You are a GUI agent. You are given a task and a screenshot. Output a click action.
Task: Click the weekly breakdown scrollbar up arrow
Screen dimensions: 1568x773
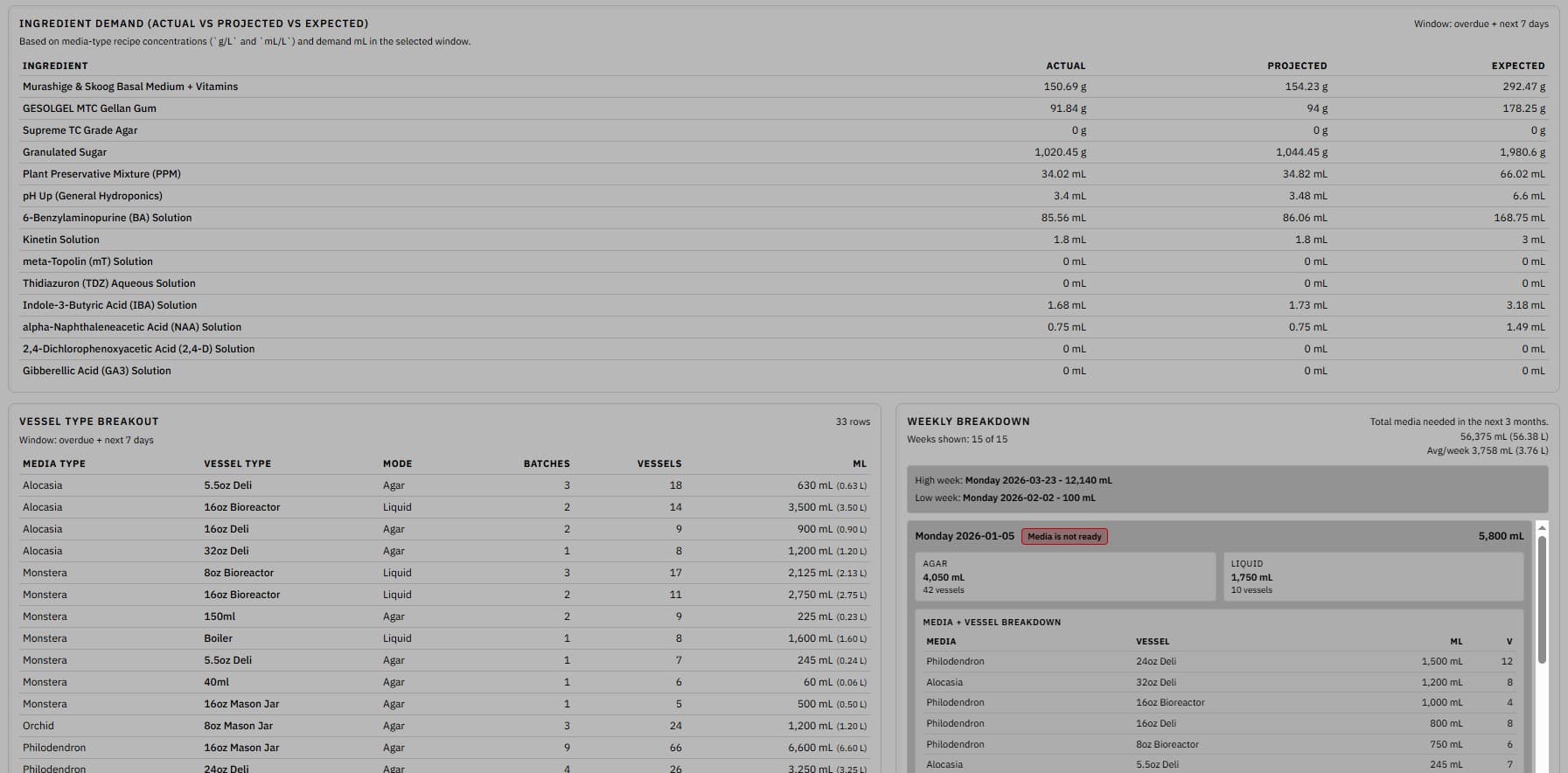tap(1542, 528)
